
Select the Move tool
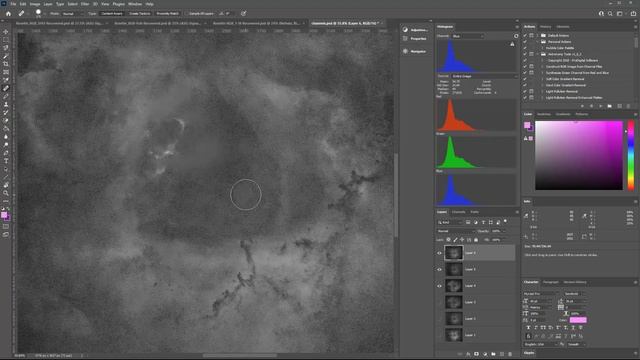click(x=6, y=32)
